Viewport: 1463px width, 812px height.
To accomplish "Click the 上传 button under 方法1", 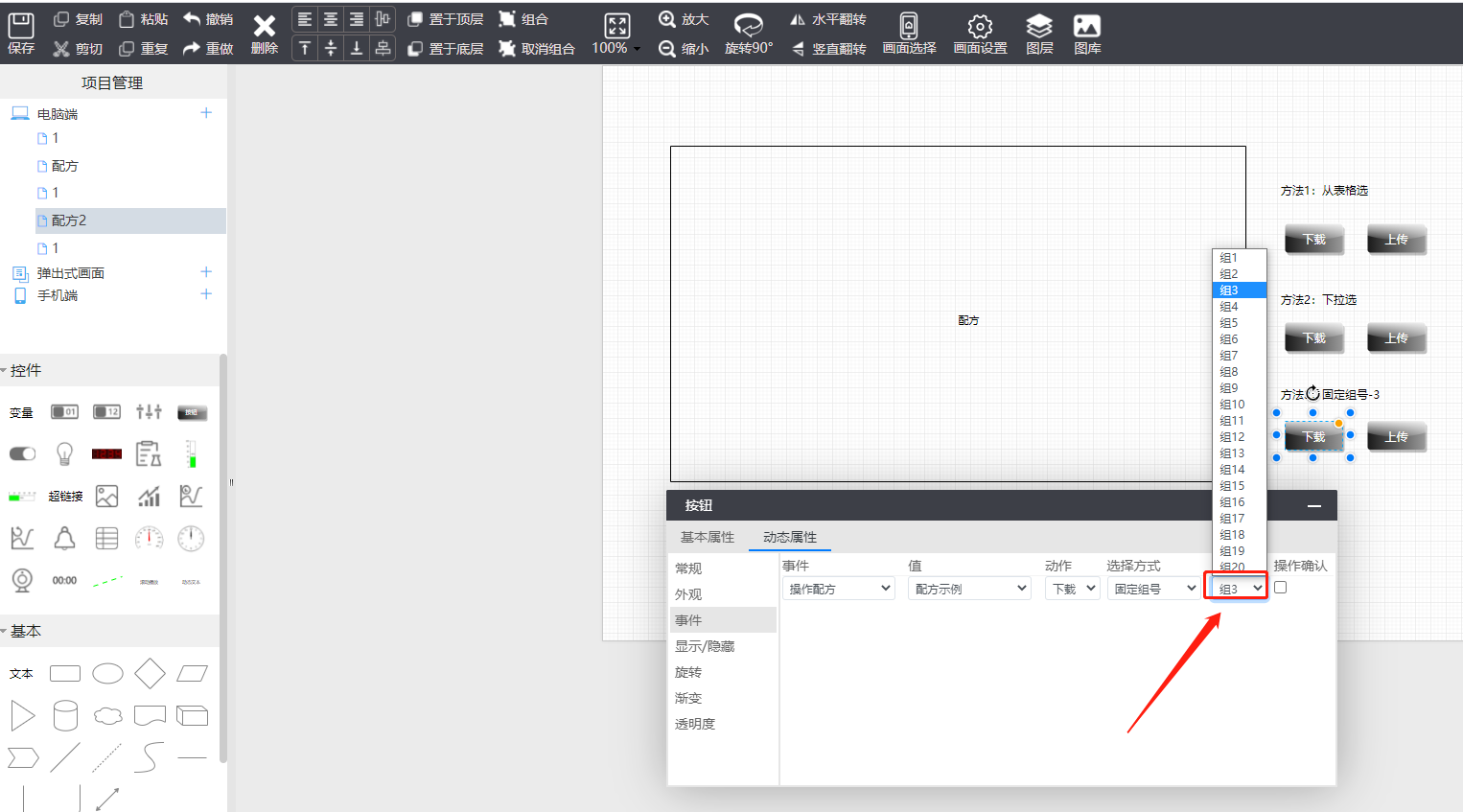I will 1396,240.
